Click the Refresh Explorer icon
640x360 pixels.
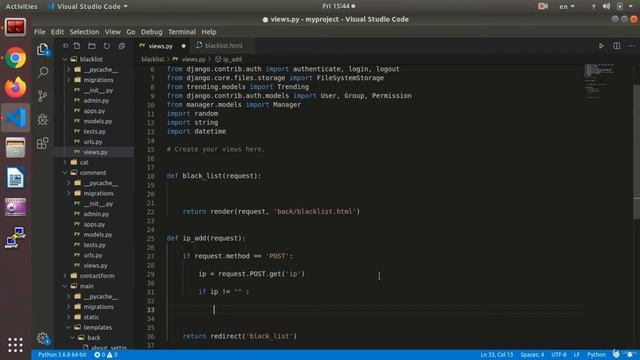click(107, 46)
